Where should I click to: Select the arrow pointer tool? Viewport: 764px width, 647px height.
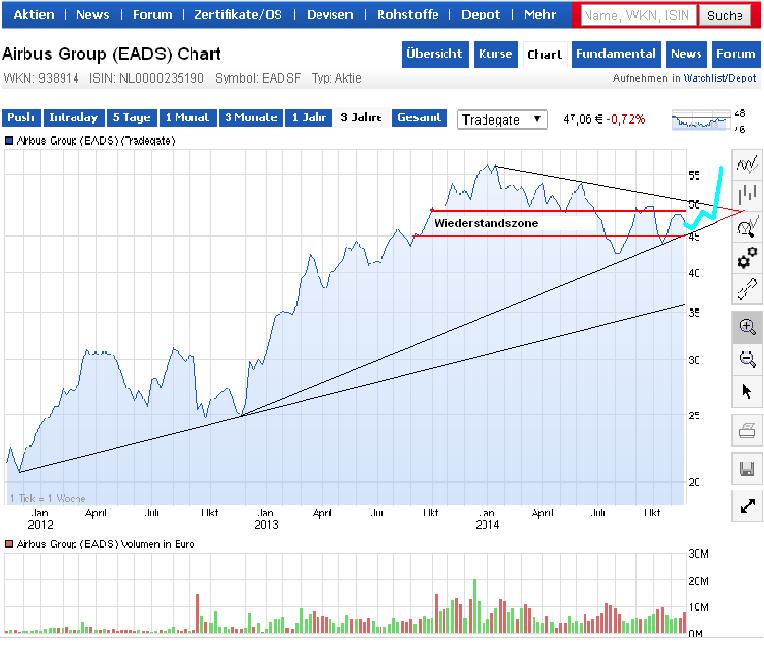pyautogui.click(x=746, y=391)
